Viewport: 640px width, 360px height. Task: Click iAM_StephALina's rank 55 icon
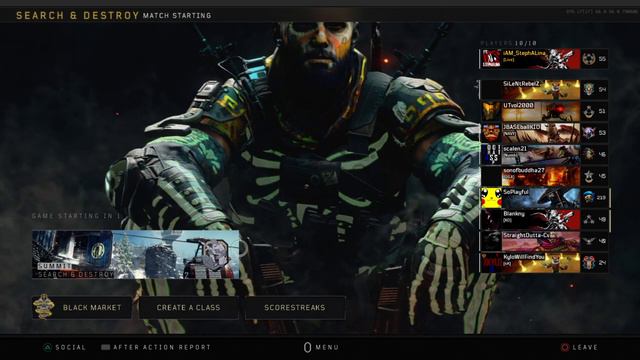click(x=588, y=59)
